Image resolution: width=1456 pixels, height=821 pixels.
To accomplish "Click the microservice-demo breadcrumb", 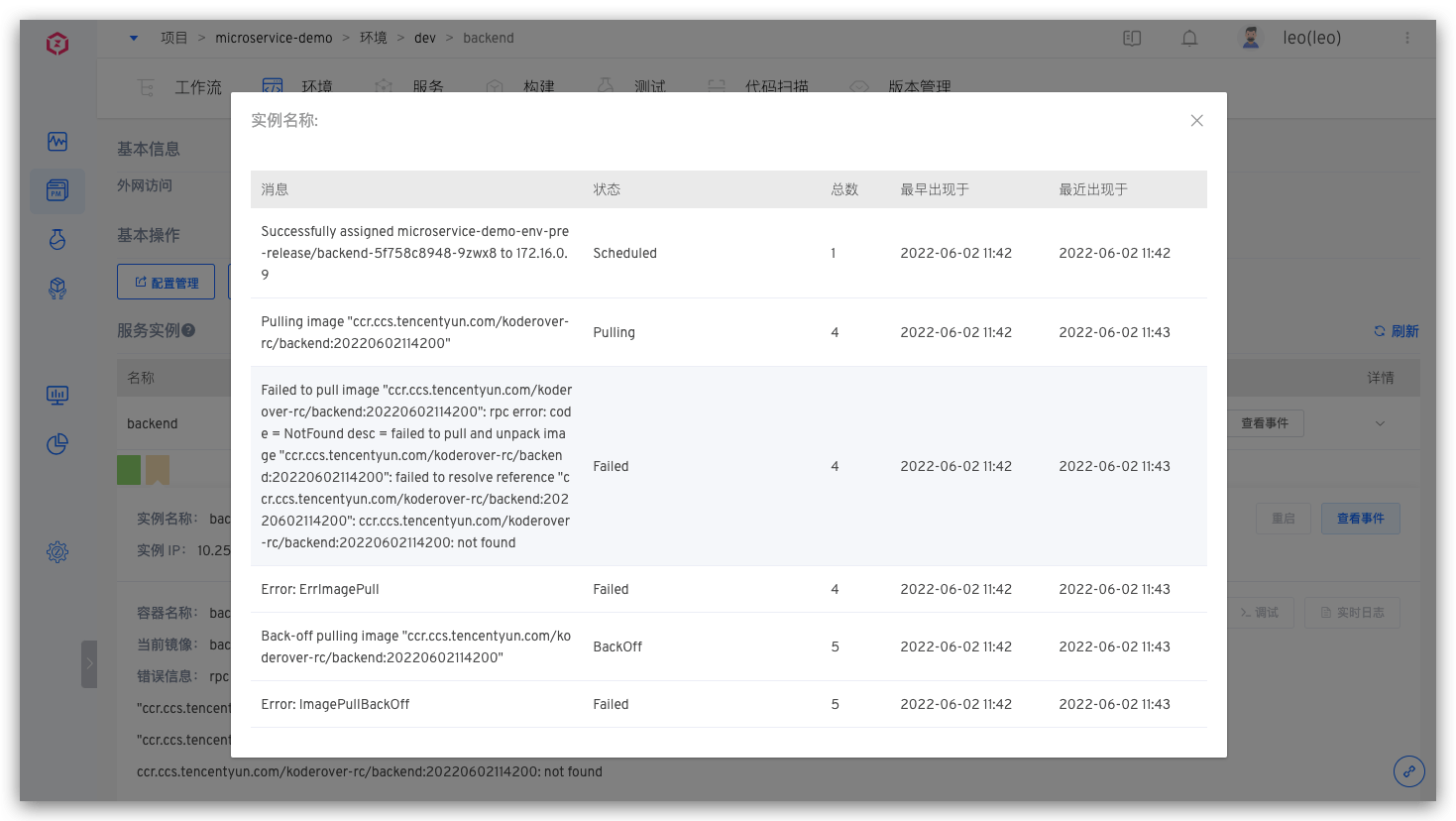I will tap(274, 38).
